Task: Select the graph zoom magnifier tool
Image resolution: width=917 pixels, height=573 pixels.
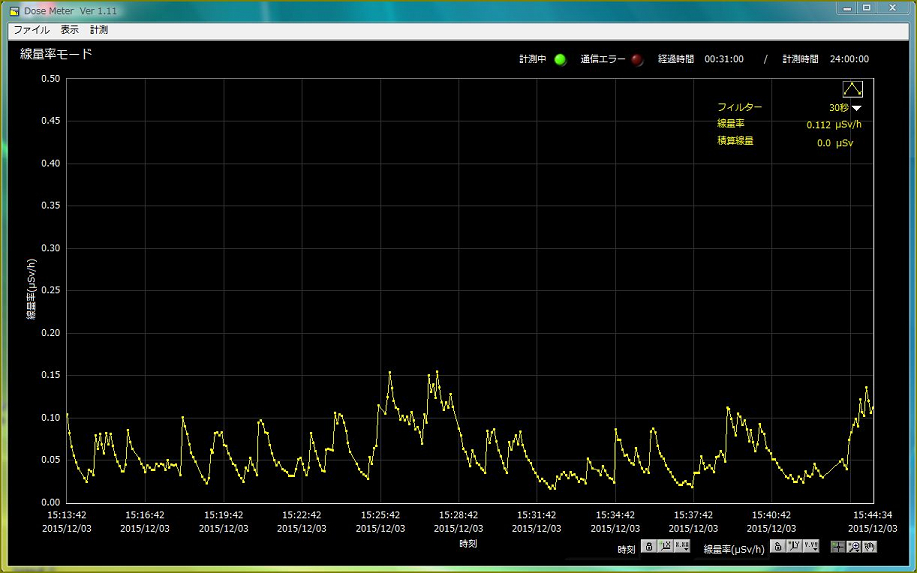Action: pyautogui.click(x=854, y=546)
